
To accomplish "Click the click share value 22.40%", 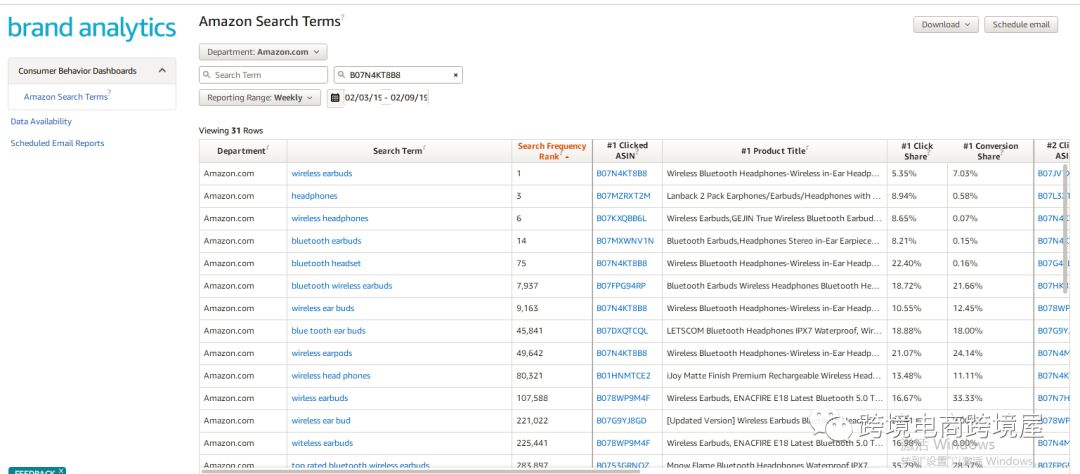I will click(906, 263).
